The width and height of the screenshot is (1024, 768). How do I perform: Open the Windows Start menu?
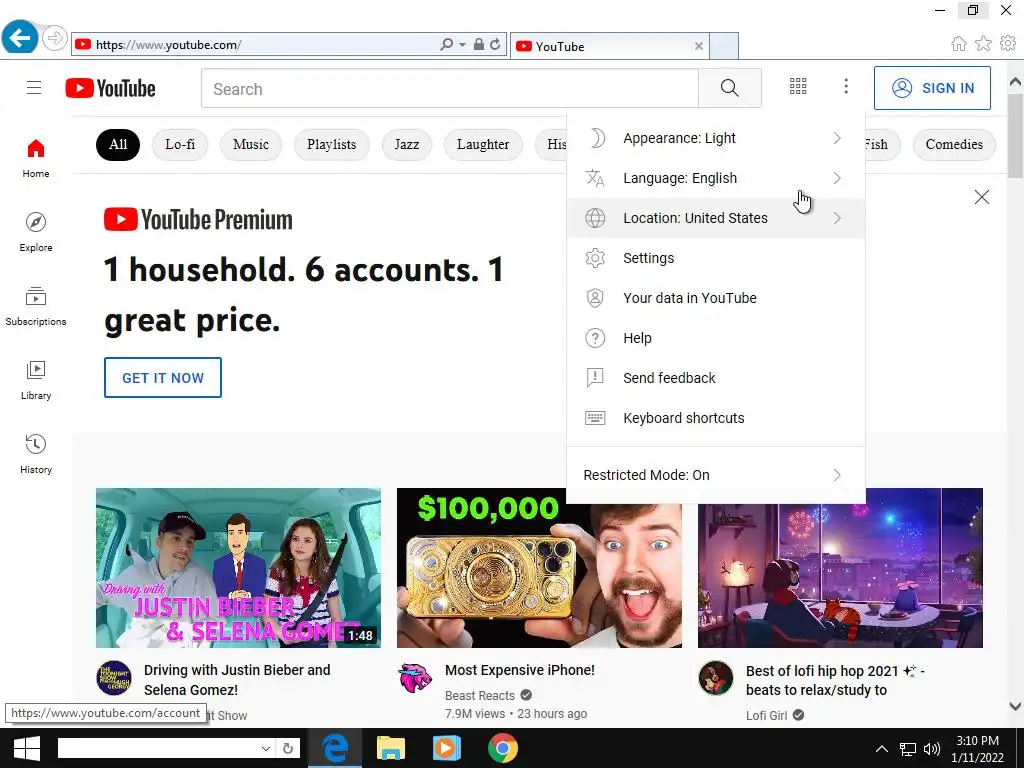[26, 748]
